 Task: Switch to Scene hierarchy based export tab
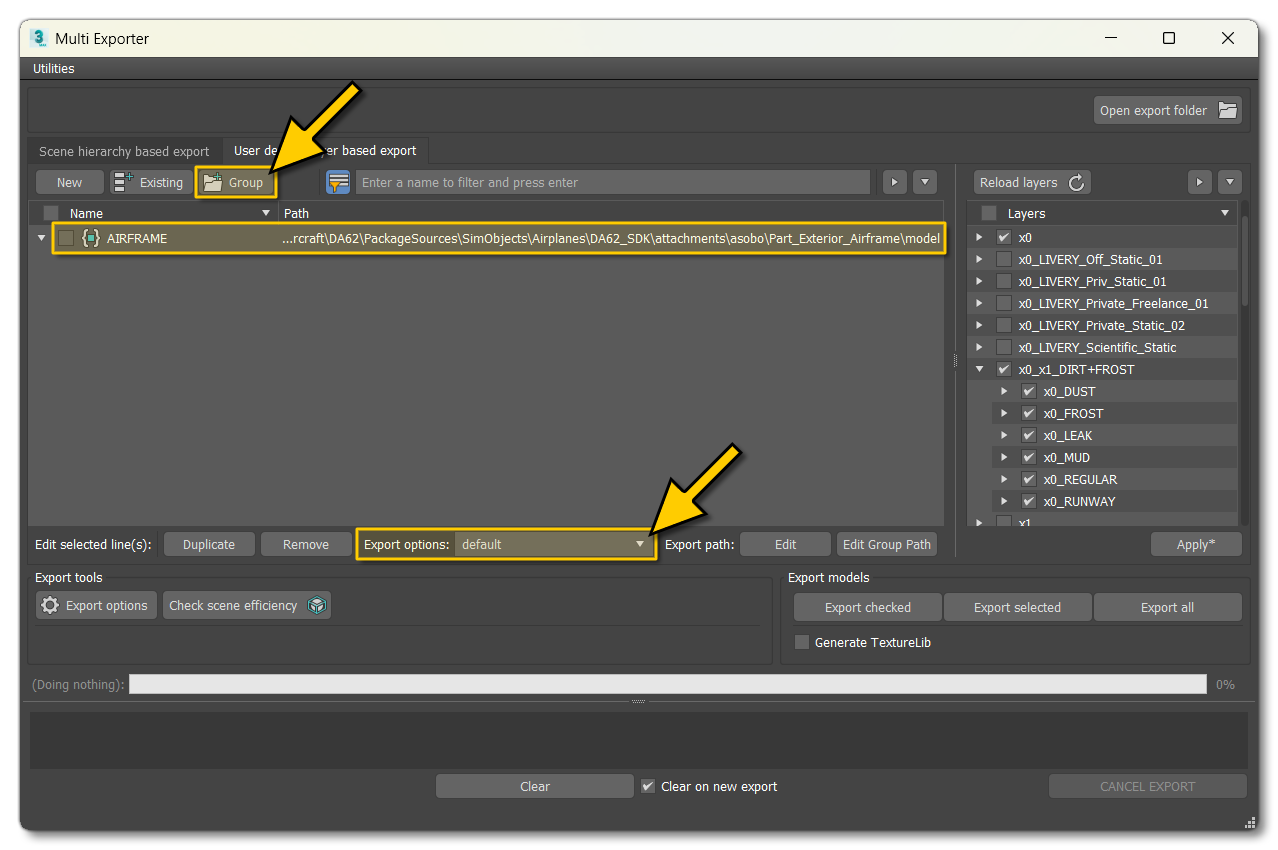(123, 151)
